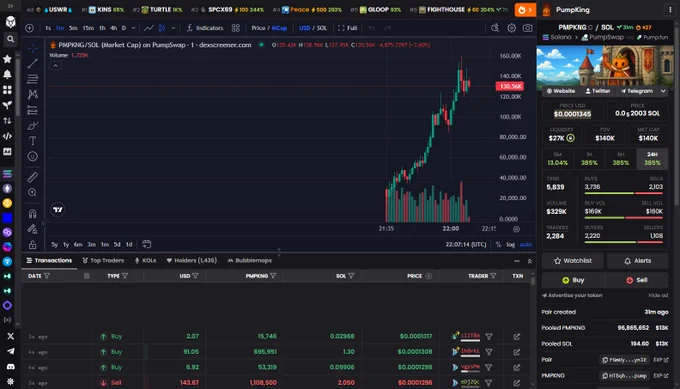Open the API code brackets icon
Image resolution: width=680 pixels, height=389 pixels.
pos(7,136)
